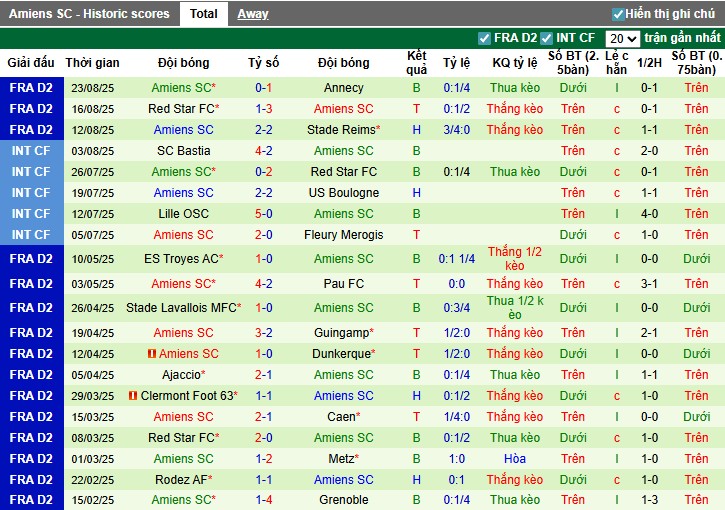The width and height of the screenshot is (725, 510).
Task: Open the ES Troyes AC team link
Action: tap(181, 259)
